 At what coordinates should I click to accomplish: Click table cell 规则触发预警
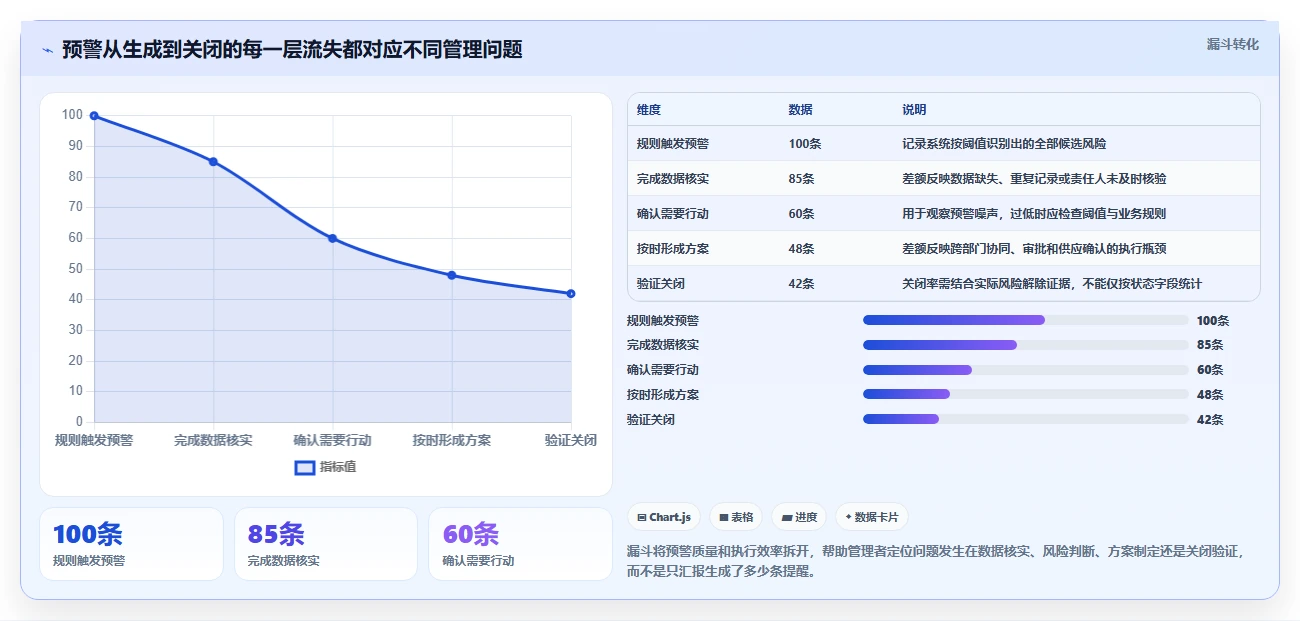coord(673,144)
